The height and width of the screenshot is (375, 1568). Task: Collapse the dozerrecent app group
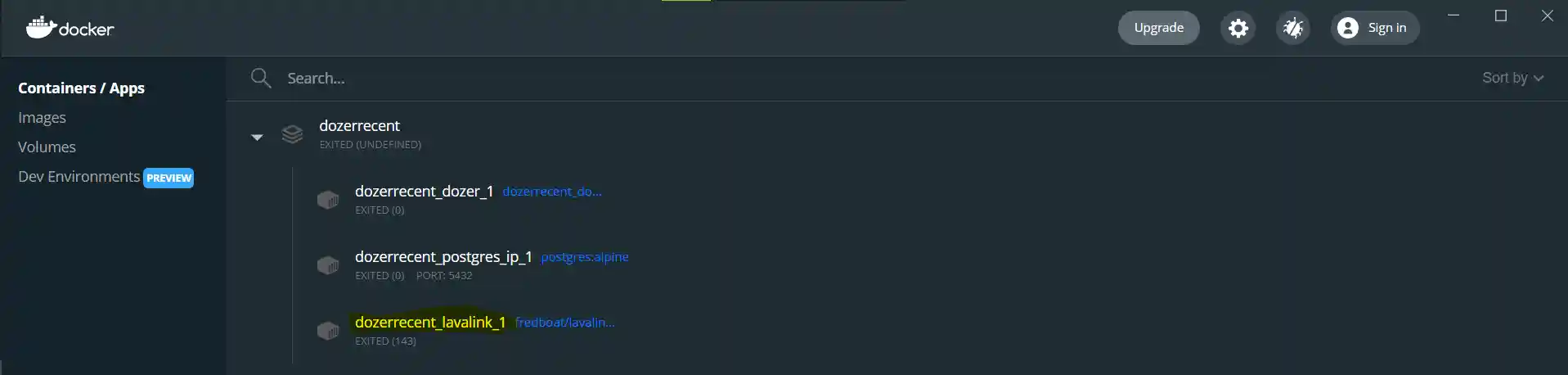tap(257, 137)
